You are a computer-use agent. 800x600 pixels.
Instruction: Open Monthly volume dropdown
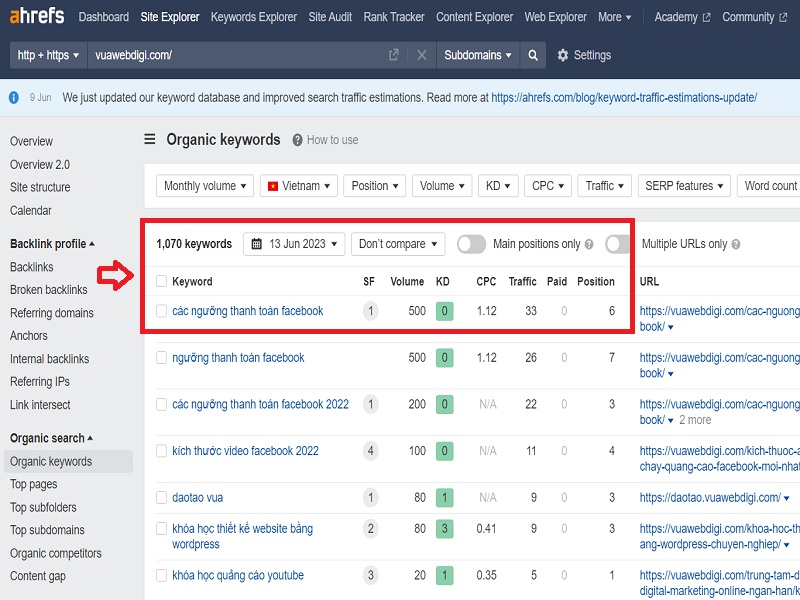[205, 186]
